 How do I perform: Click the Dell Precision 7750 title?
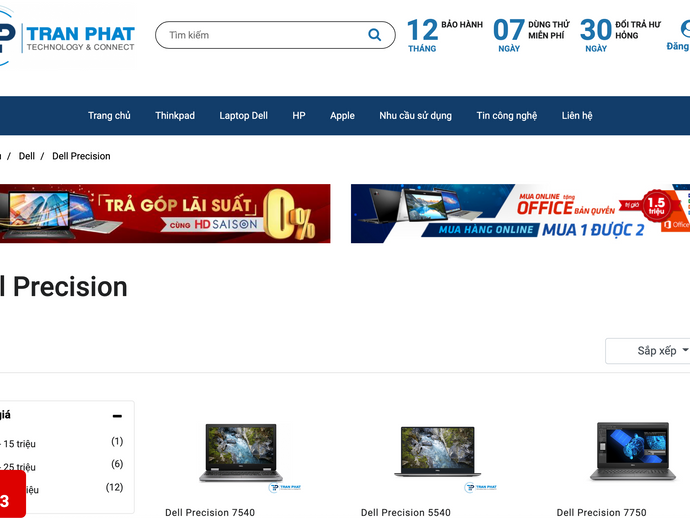click(602, 512)
